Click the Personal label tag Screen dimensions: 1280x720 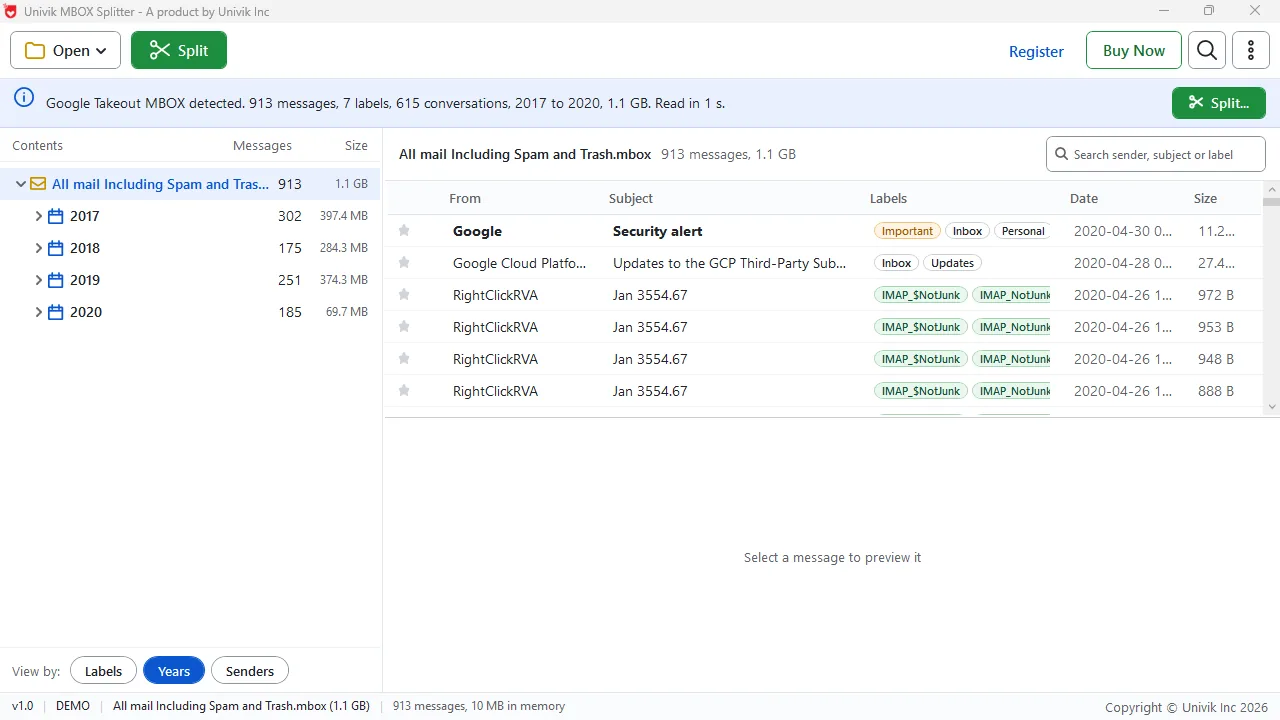tap(1023, 231)
